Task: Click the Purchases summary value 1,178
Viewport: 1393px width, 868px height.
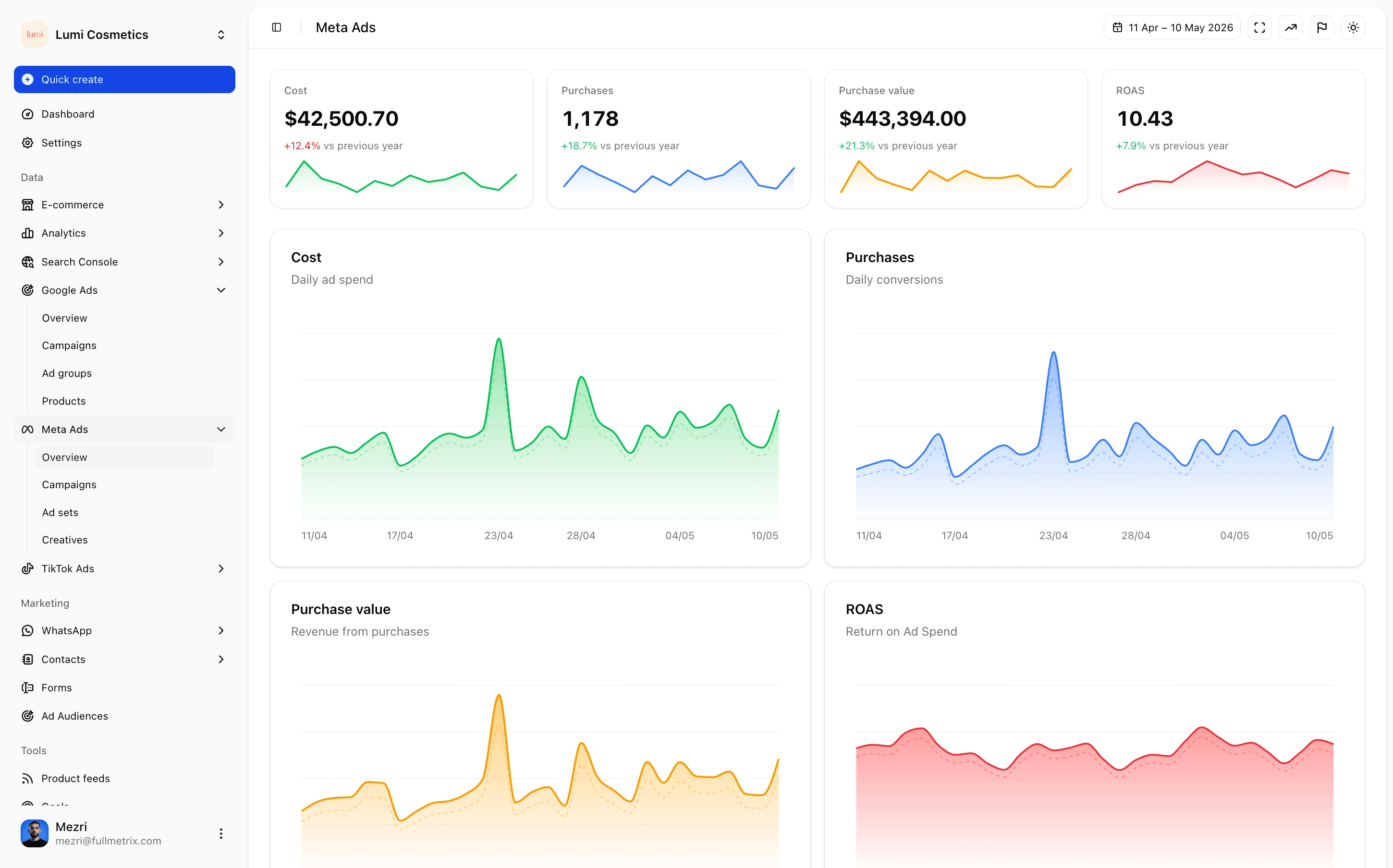Action: point(590,119)
